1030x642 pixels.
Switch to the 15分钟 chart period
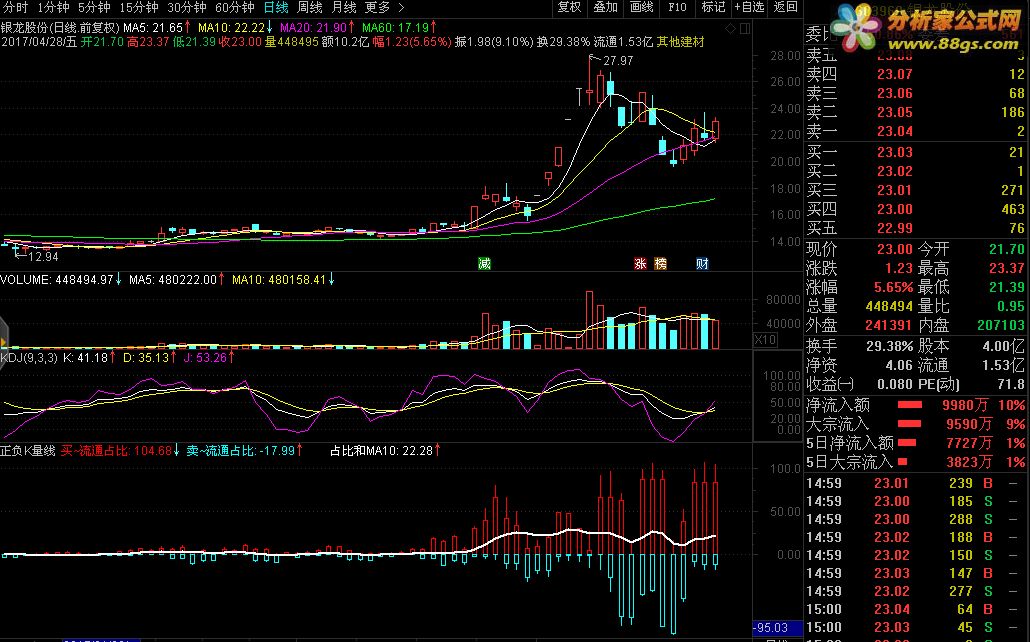(139, 8)
